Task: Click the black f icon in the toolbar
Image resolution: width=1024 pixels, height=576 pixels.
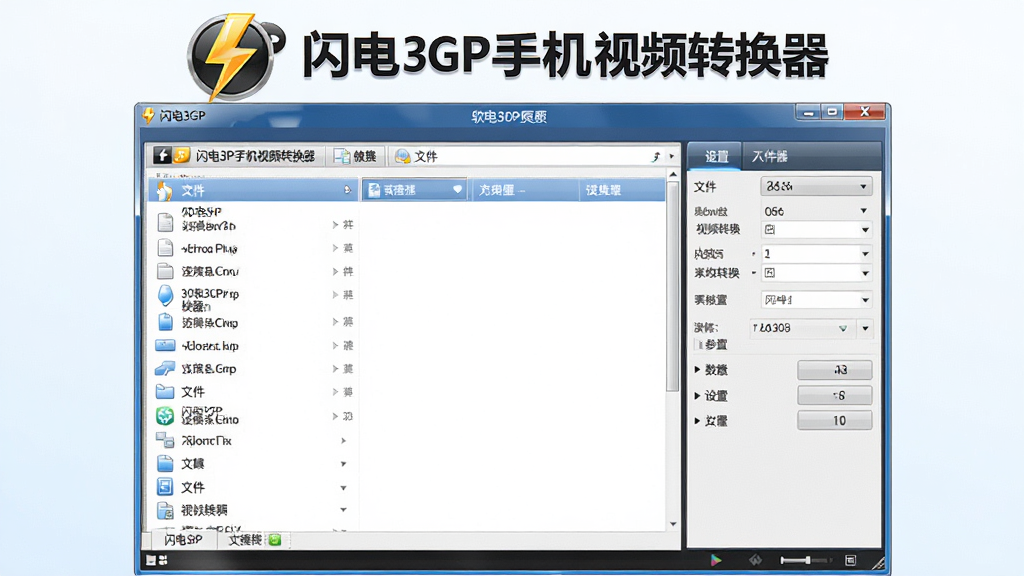Action: [x=162, y=155]
